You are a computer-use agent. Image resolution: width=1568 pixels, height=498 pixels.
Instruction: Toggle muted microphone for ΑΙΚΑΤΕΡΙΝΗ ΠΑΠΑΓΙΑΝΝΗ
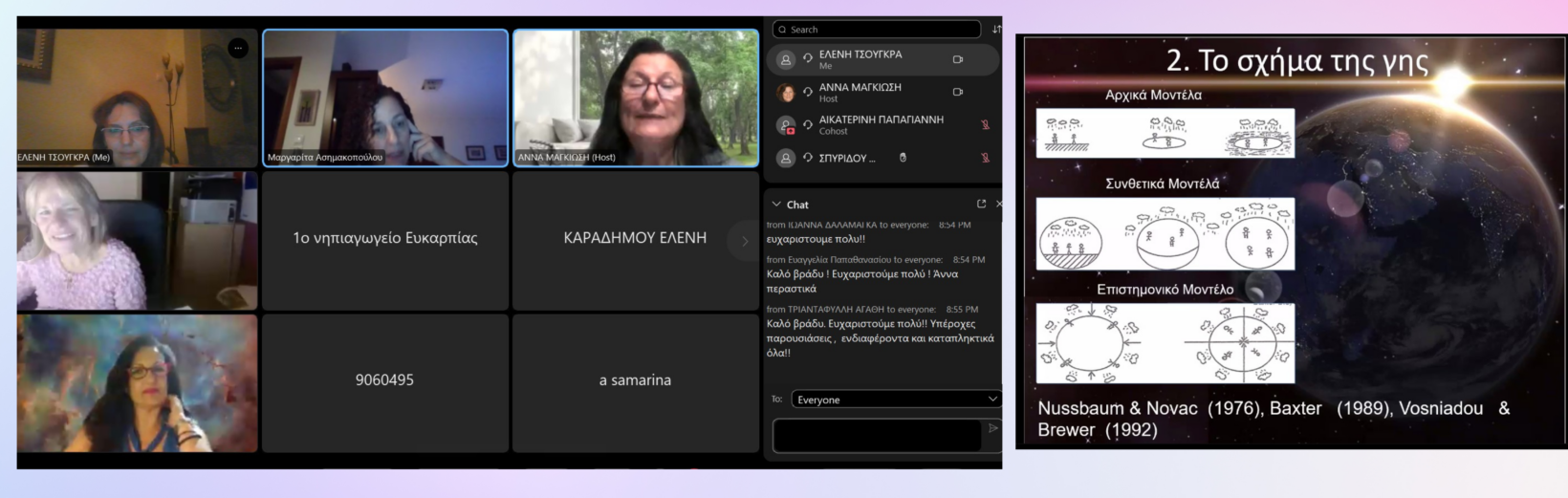pos(985,124)
